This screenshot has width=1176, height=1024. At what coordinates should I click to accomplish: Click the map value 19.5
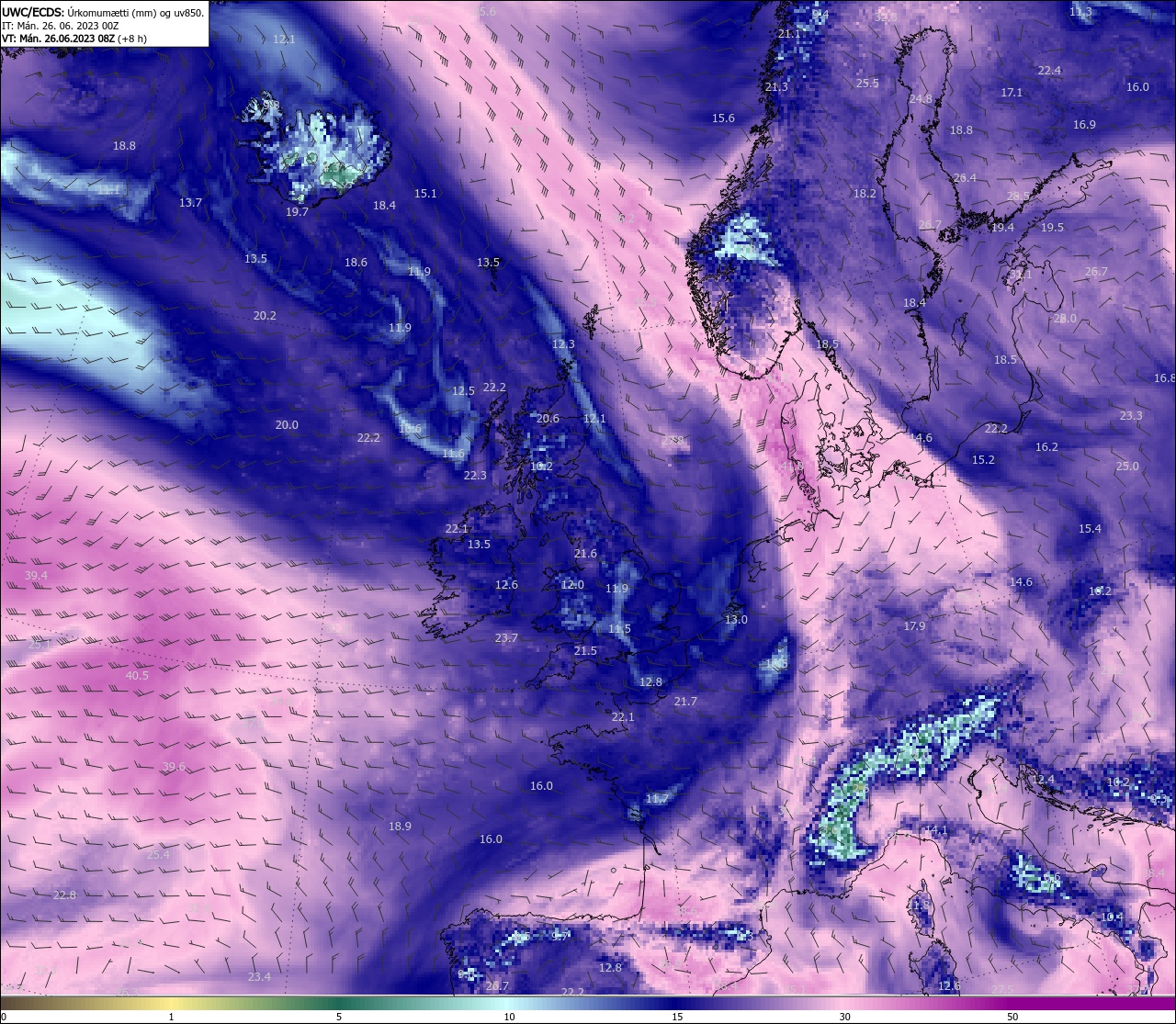[x=1052, y=227]
